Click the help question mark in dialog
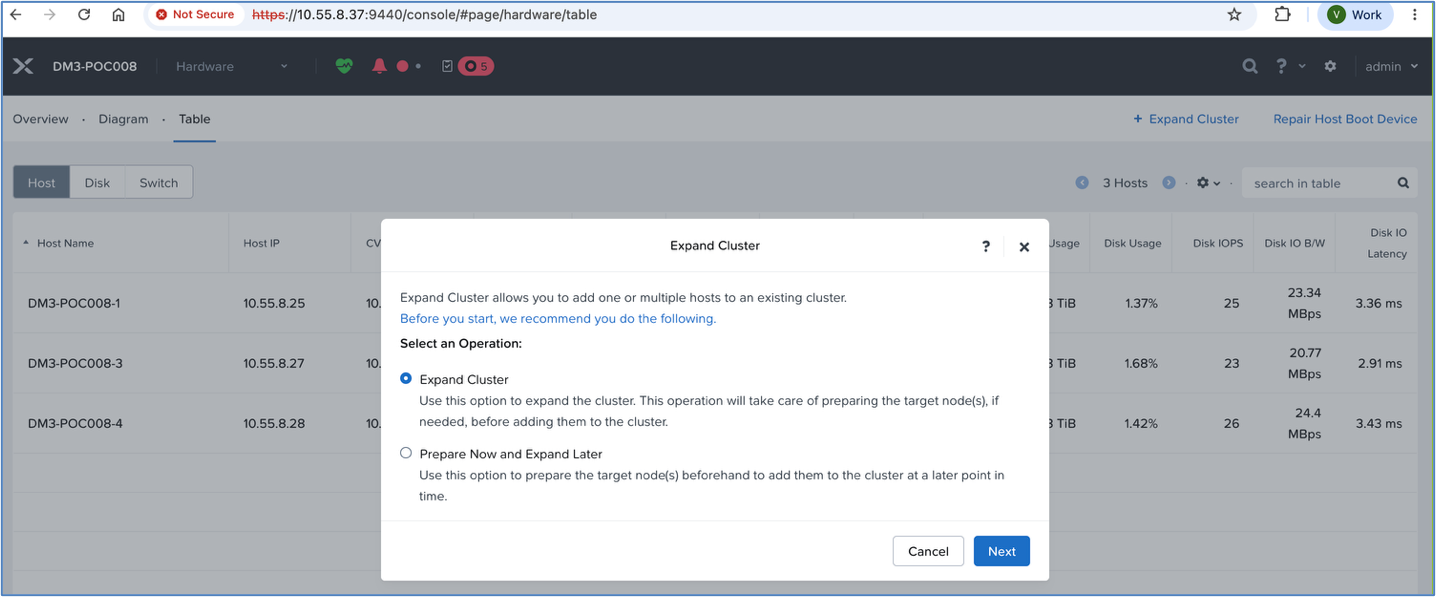The height and width of the screenshot is (597, 1436). coord(986,246)
